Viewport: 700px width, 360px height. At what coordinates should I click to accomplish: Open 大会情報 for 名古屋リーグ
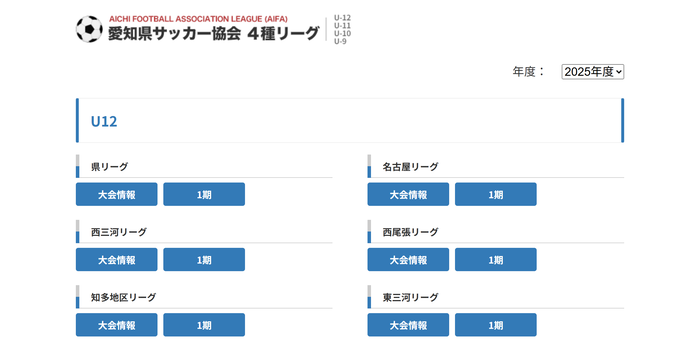tap(408, 194)
